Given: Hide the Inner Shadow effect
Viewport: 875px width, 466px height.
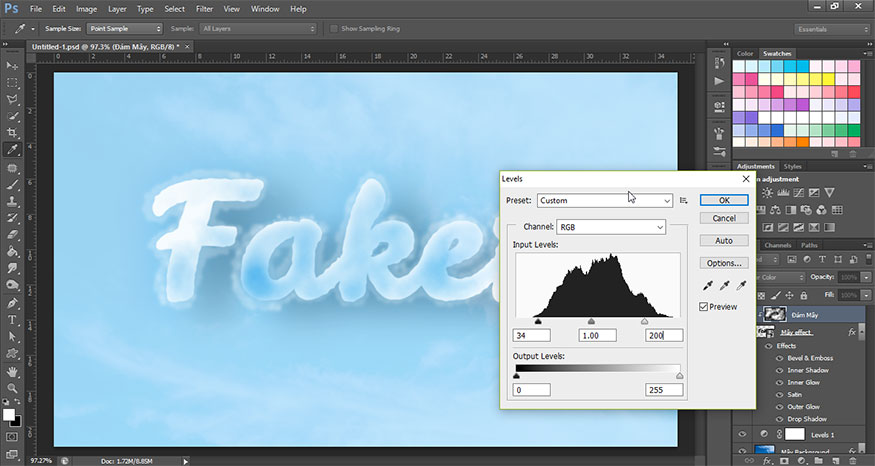Looking at the screenshot, I should coord(780,371).
